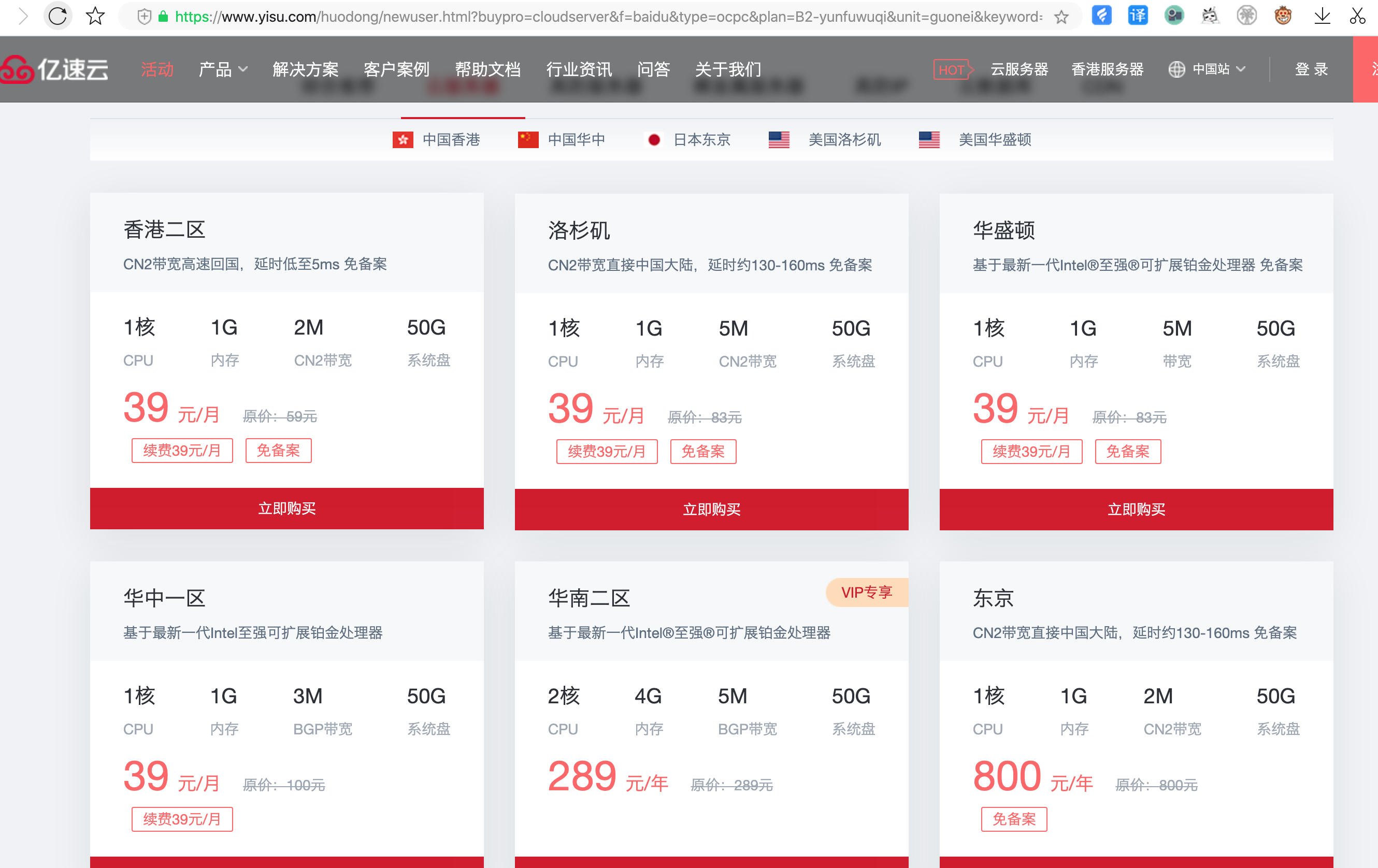This screenshot has width=1378, height=868.
Task: Open the monkey extension icon
Action: point(1283,15)
